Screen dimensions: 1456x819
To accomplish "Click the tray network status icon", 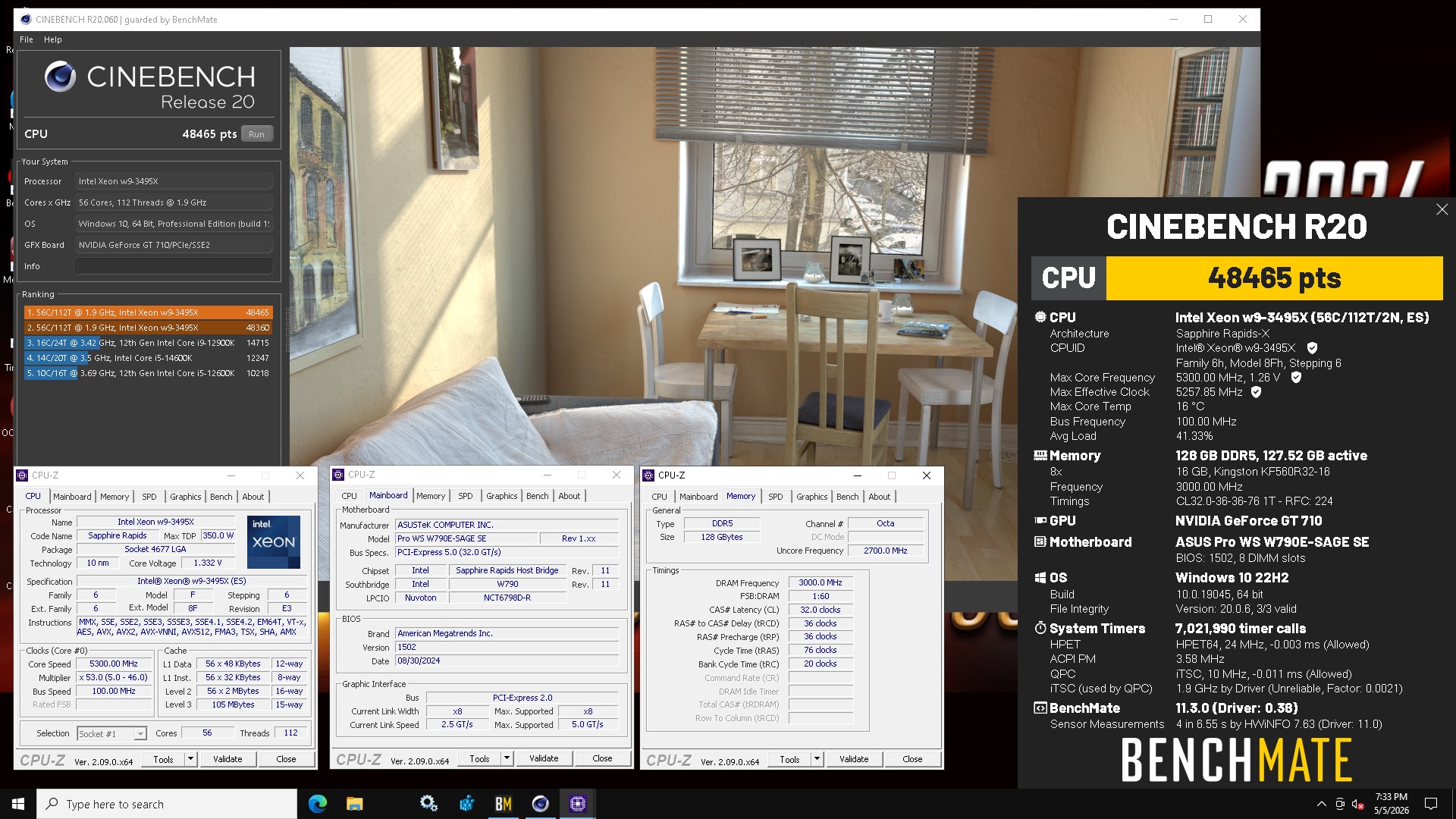I will tap(1340, 804).
